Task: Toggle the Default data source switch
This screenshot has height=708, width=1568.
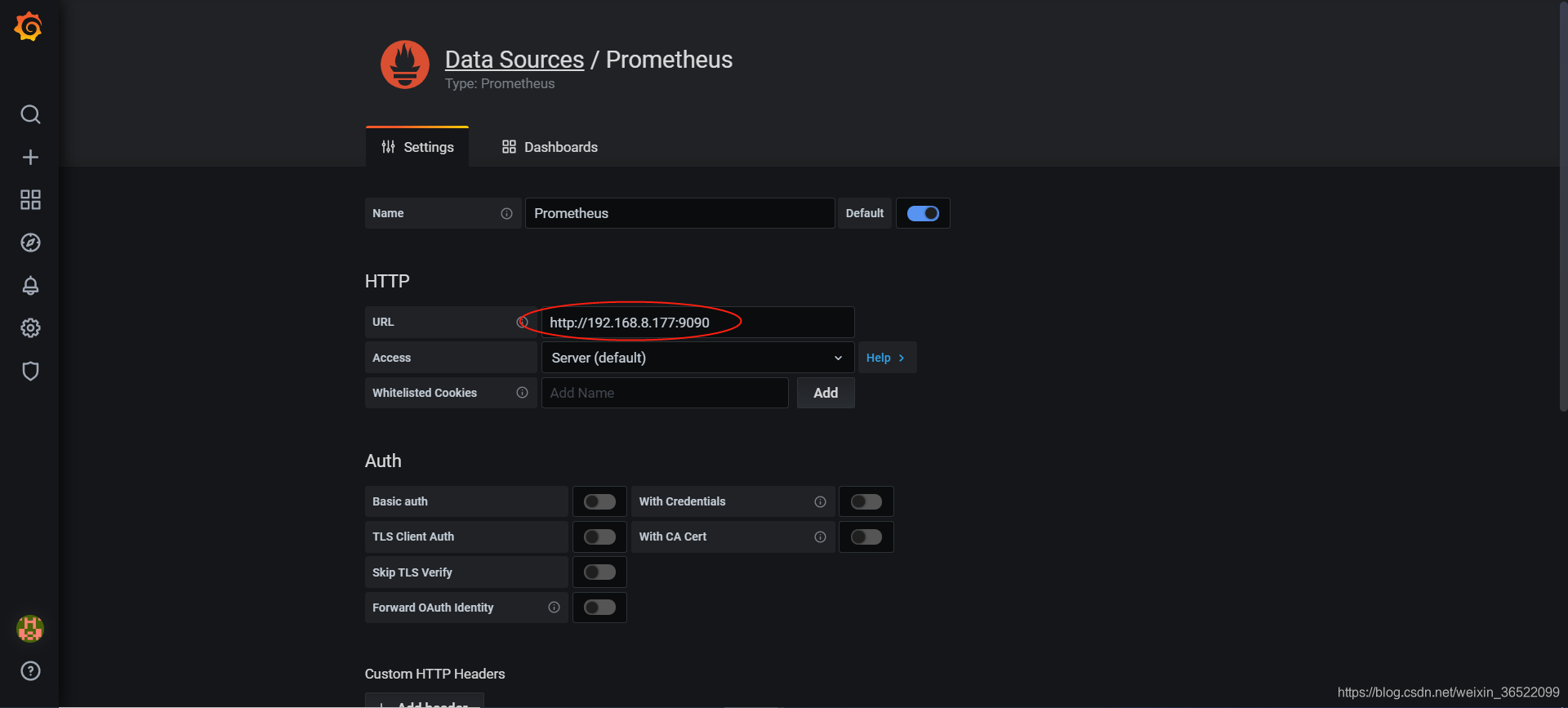Action: 923,213
